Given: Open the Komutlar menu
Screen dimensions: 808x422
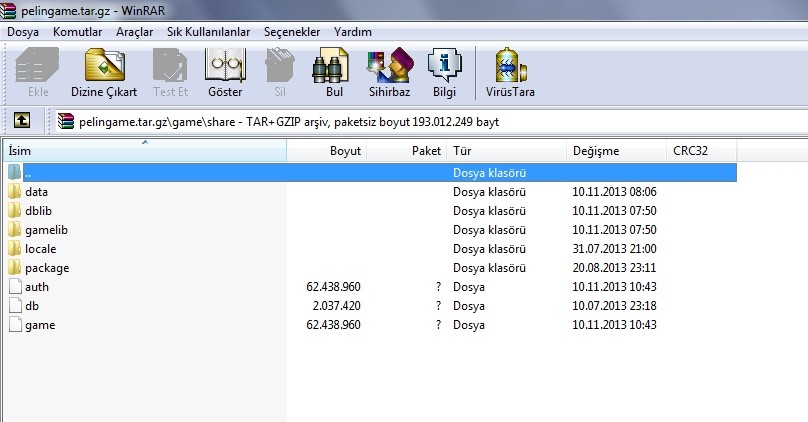Looking at the screenshot, I should [77, 32].
